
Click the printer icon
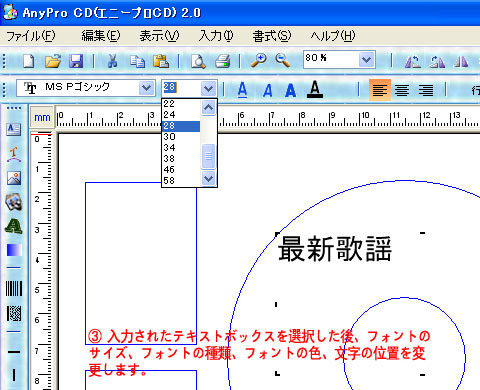click(222, 61)
